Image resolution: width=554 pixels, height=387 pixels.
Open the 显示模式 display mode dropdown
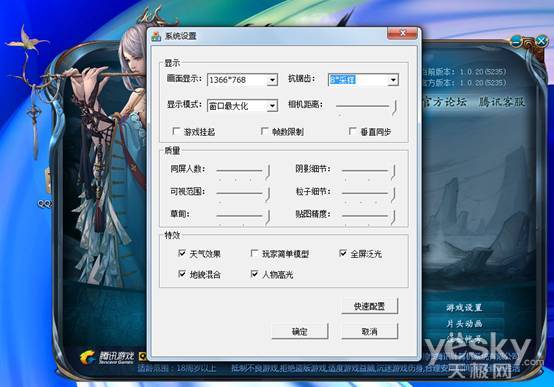tap(272, 105)
